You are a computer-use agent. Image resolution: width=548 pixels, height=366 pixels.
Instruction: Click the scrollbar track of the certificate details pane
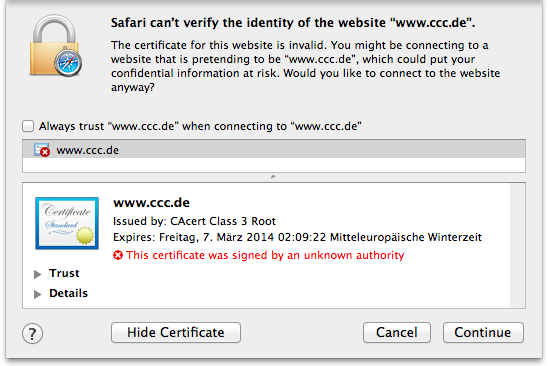517,245
